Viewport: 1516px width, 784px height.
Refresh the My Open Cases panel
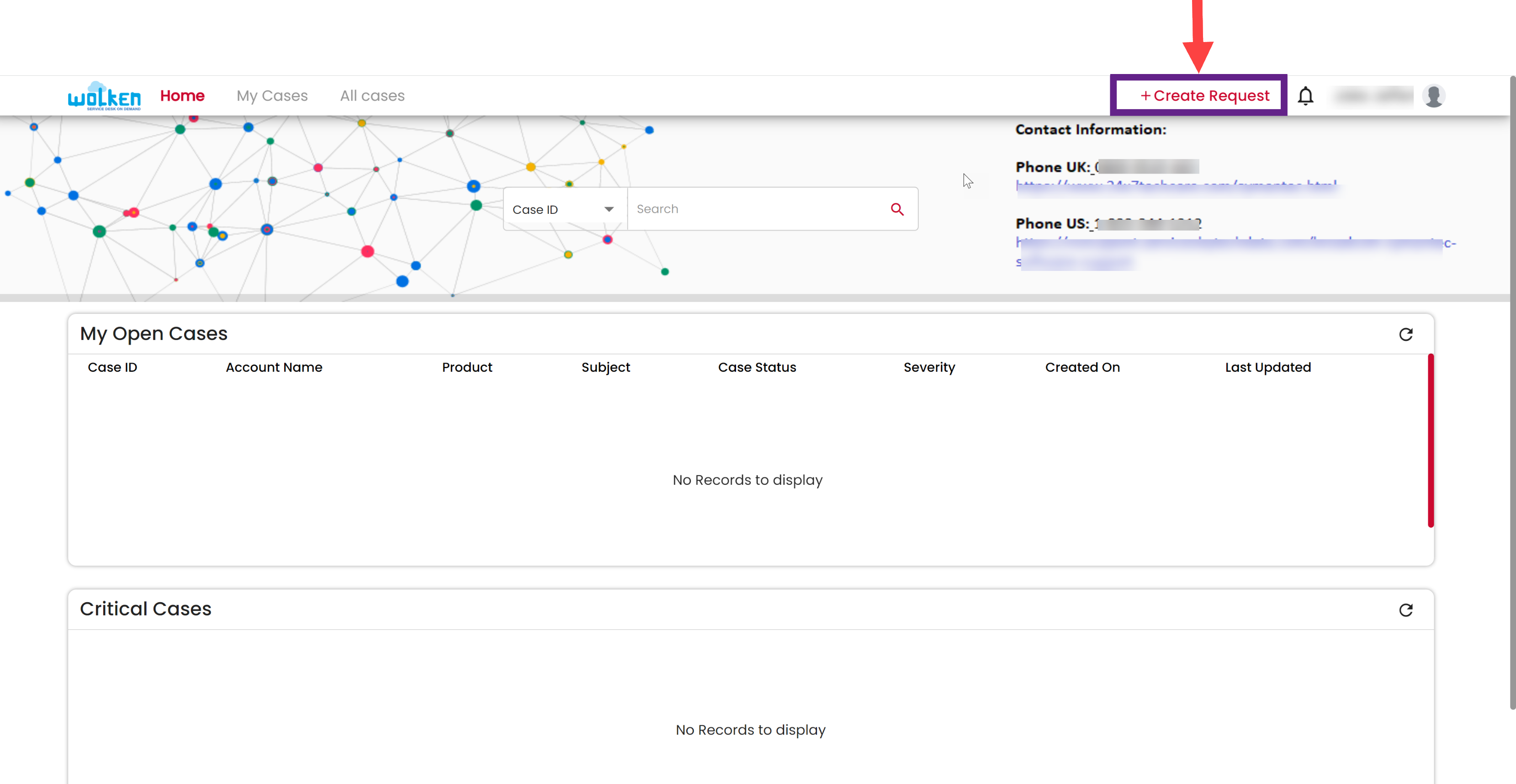point(1405,334)
